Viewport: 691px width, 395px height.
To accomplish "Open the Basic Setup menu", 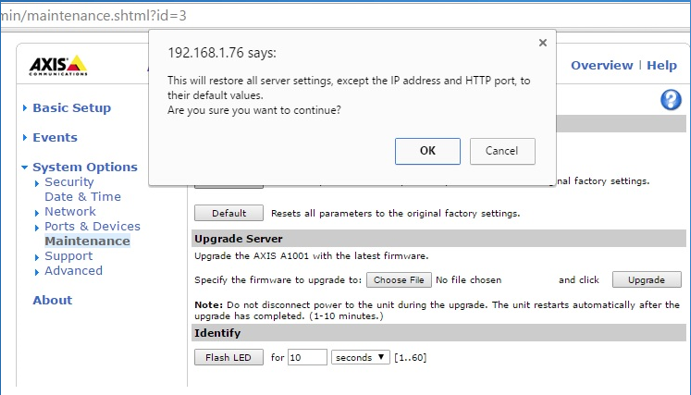I will point(72,108).
